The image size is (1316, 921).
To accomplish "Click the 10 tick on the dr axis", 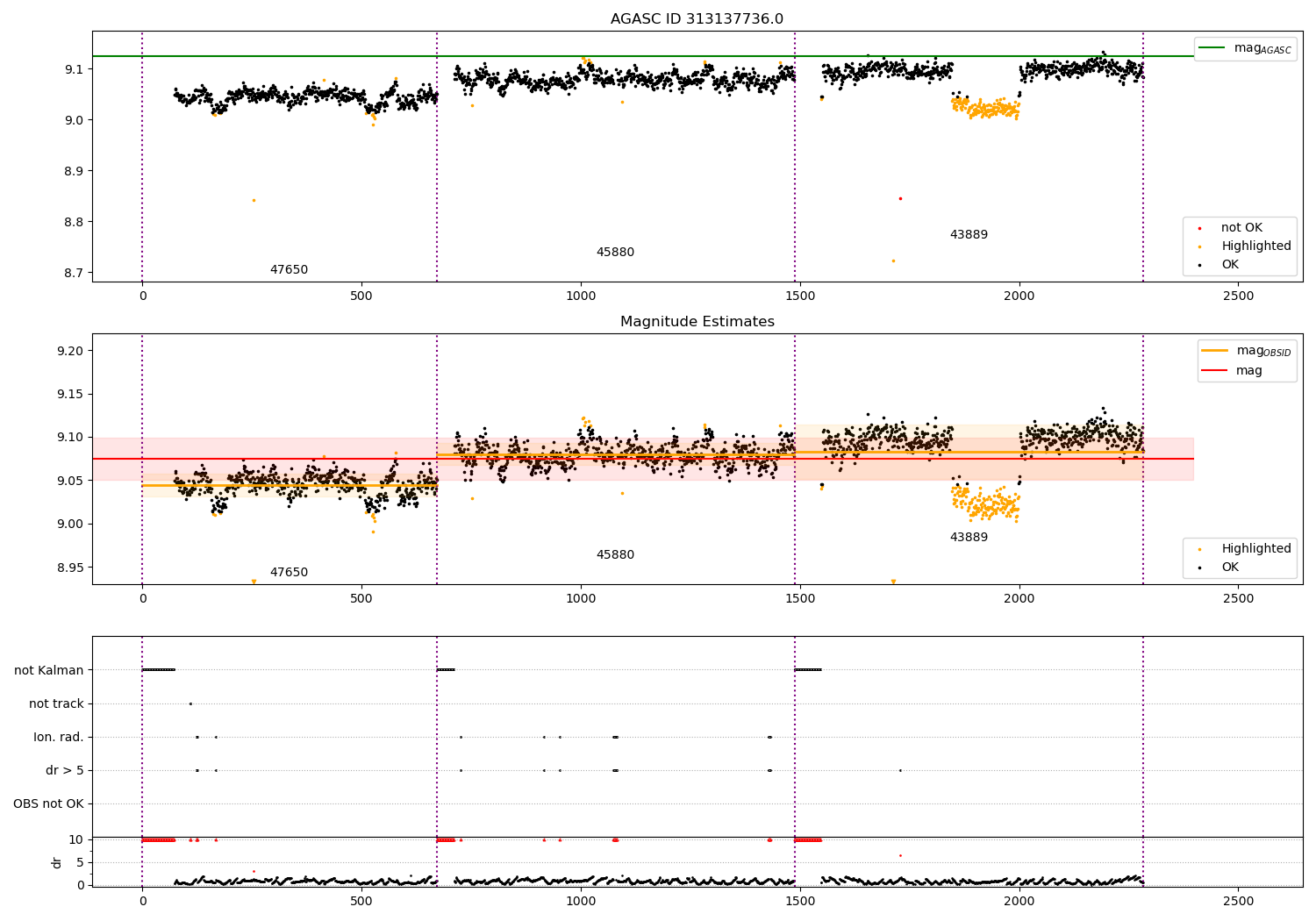I will pos(76,840).
